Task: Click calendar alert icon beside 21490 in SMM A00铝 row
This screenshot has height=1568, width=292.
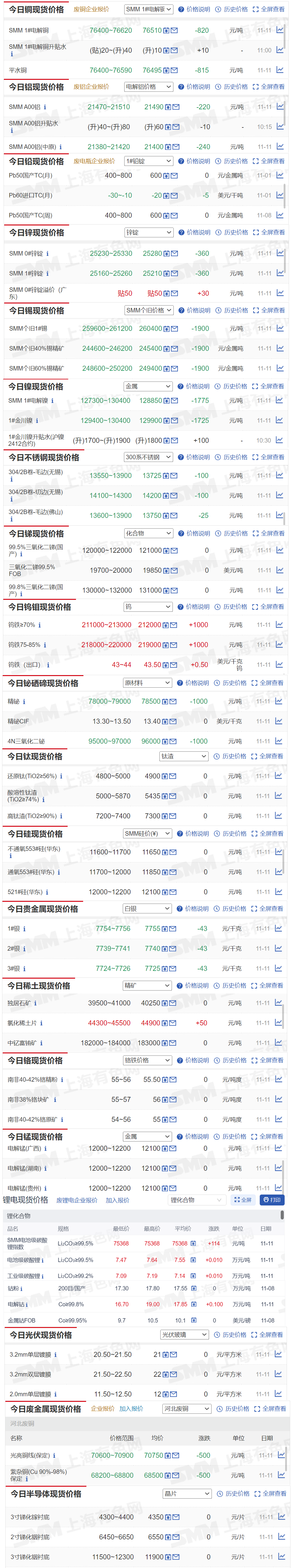Action: click(x=168, y=107)
